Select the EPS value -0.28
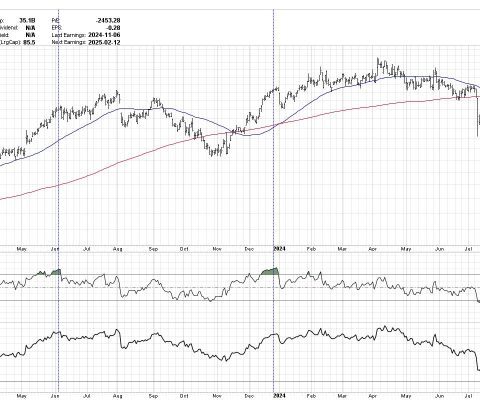 click(x=114, y=28)
